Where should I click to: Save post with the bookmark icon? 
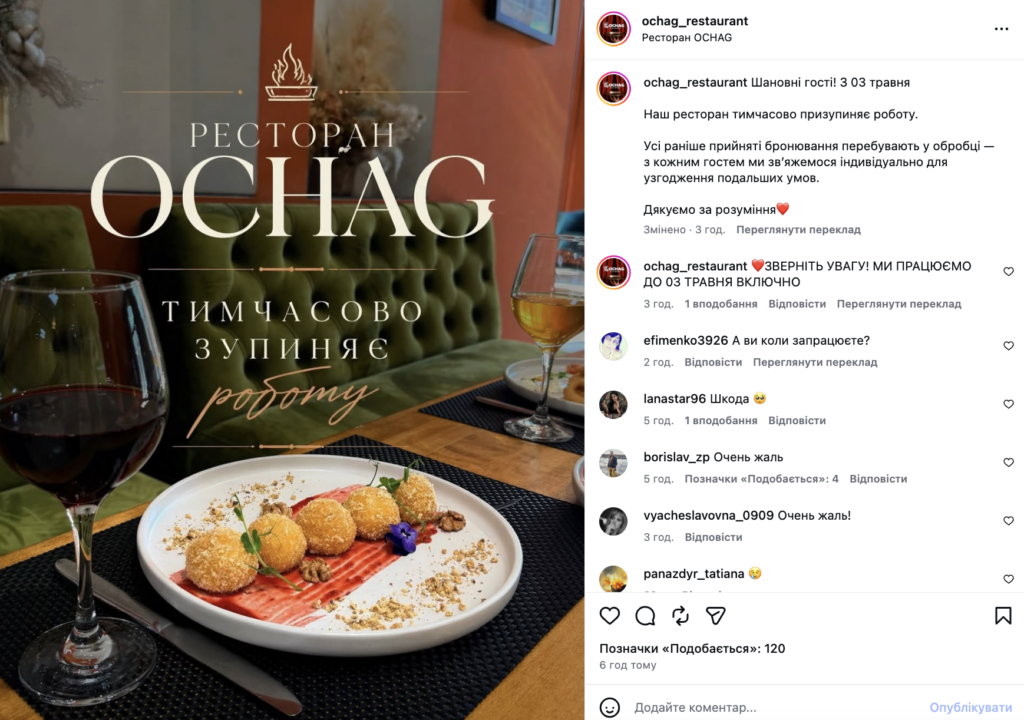(x=1003, y=615)
